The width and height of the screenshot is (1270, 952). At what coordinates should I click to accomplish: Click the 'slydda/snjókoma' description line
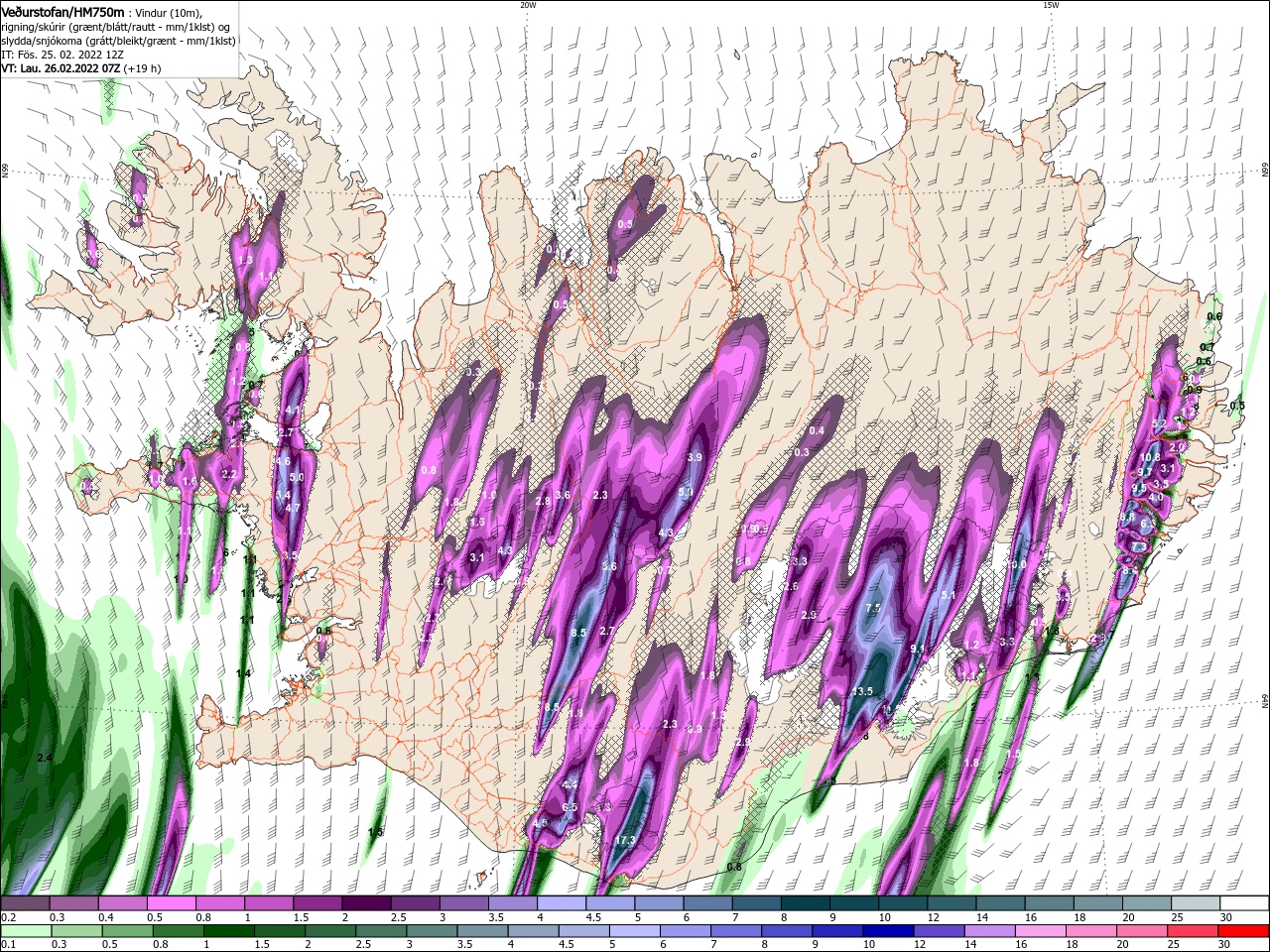point(117,41)
